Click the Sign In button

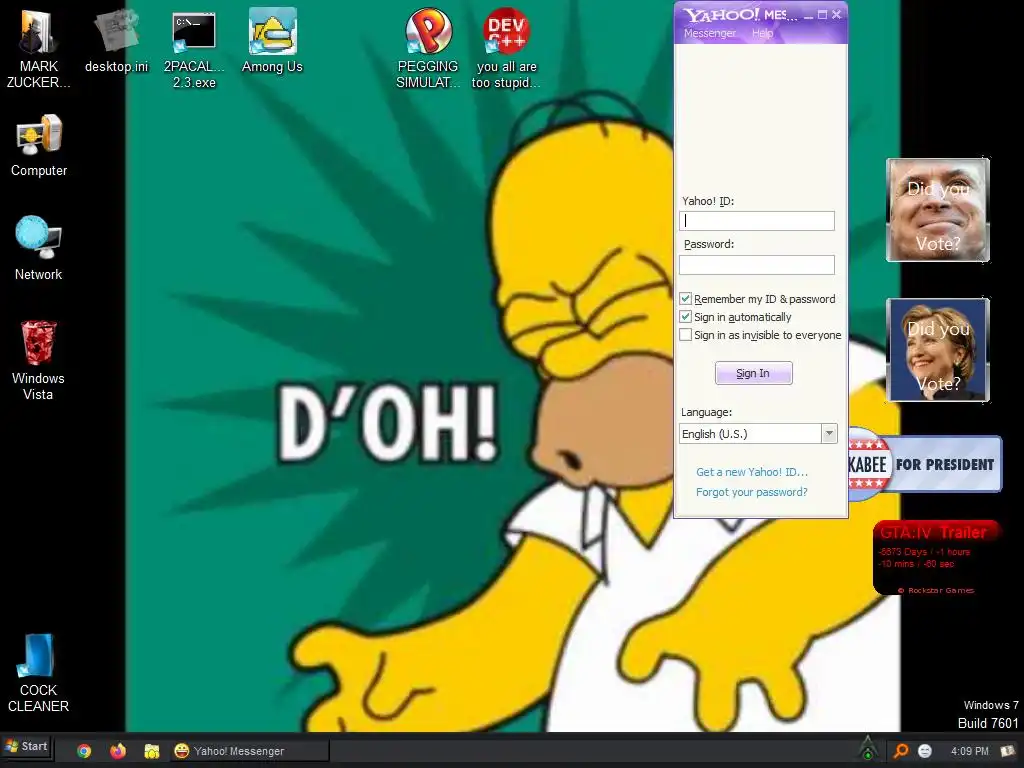click(x=754, y=373)
